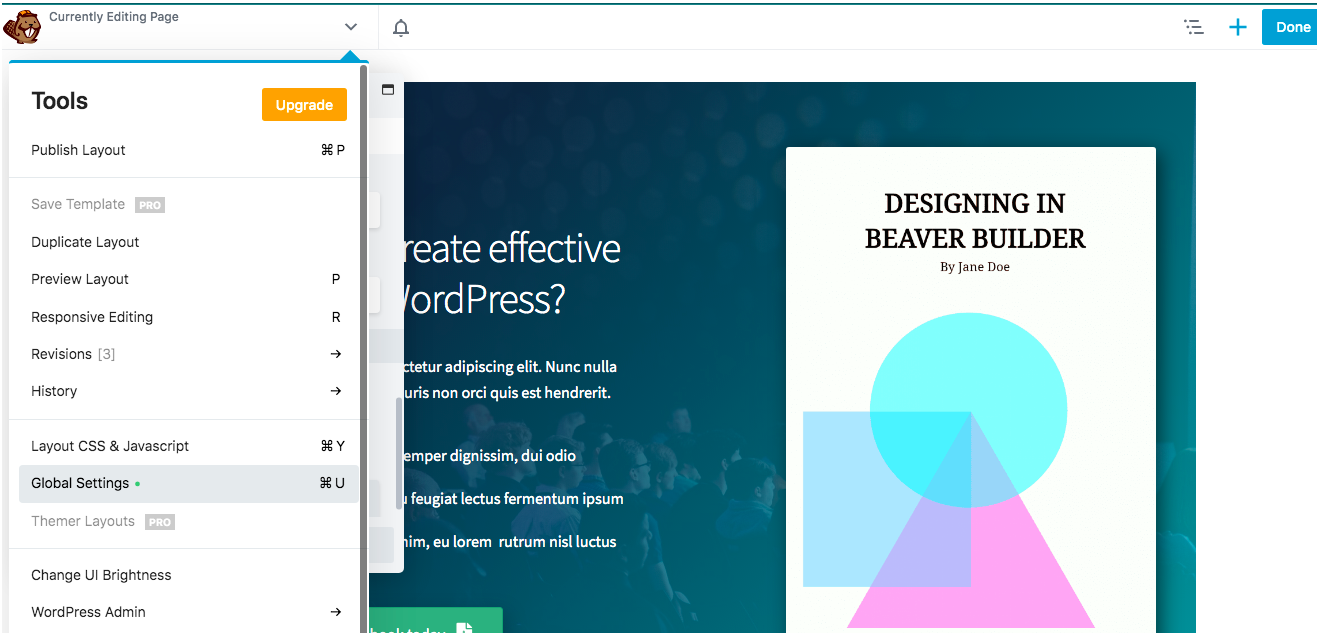
Task: Open WordPress Admin submenu arrow
Action: tap(336, 612)
